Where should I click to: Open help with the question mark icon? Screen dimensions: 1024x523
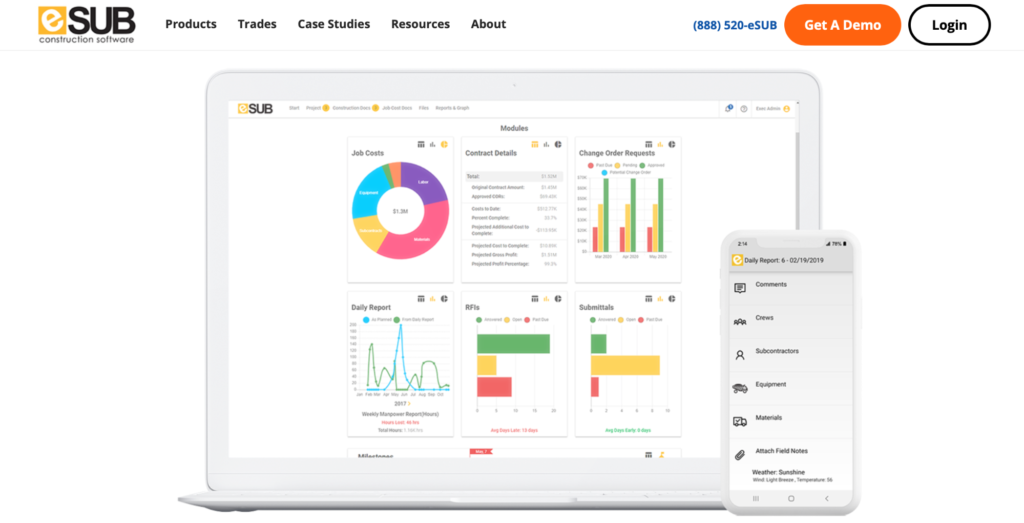click(743, 108)
